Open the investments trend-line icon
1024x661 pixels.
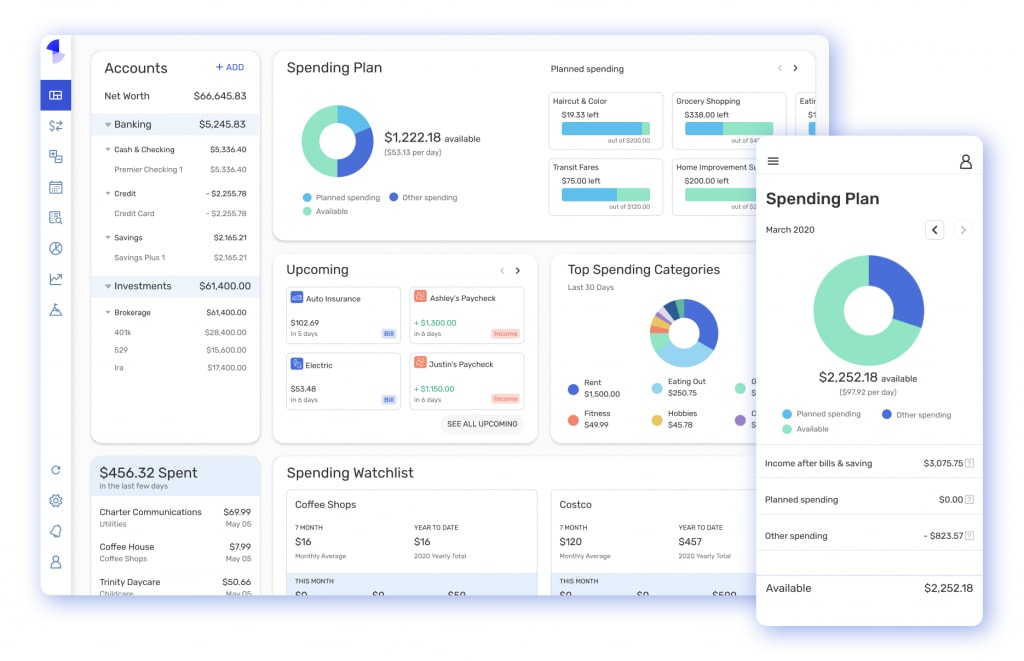pos(56,279)
